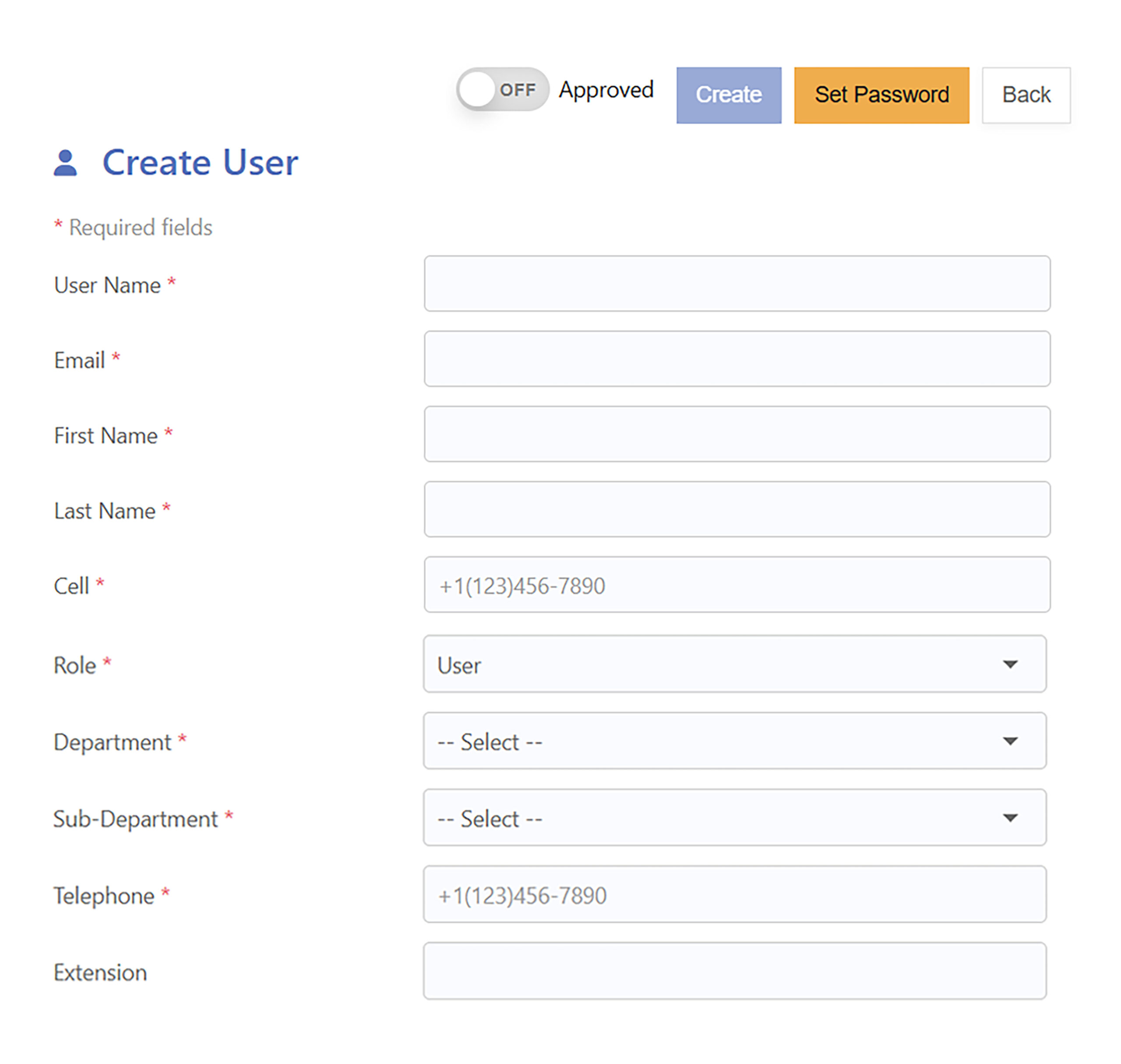Focus the Cell phone number field
Viewport: 1121px width, 1064px height.
click(736, 585)
